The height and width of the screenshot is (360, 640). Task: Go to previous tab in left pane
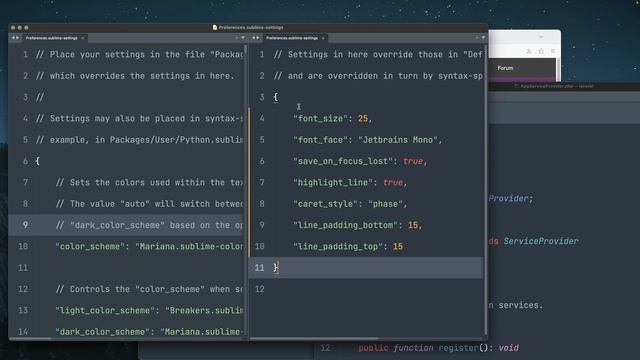(x=13, y=38)
